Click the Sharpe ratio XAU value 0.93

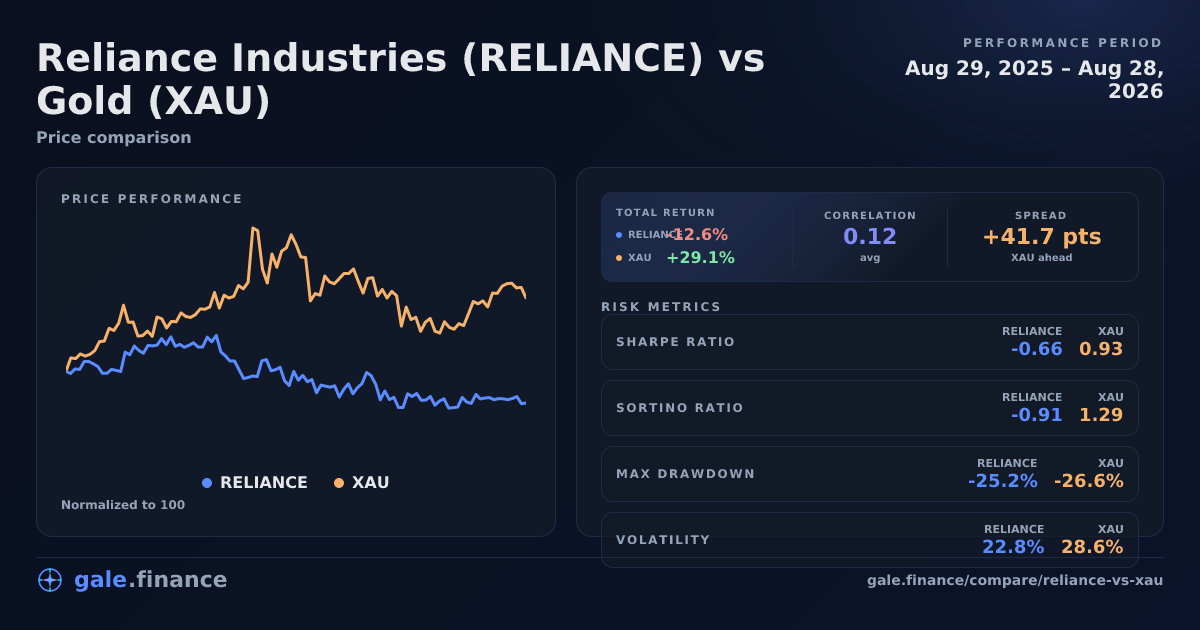coord(1101,350)
